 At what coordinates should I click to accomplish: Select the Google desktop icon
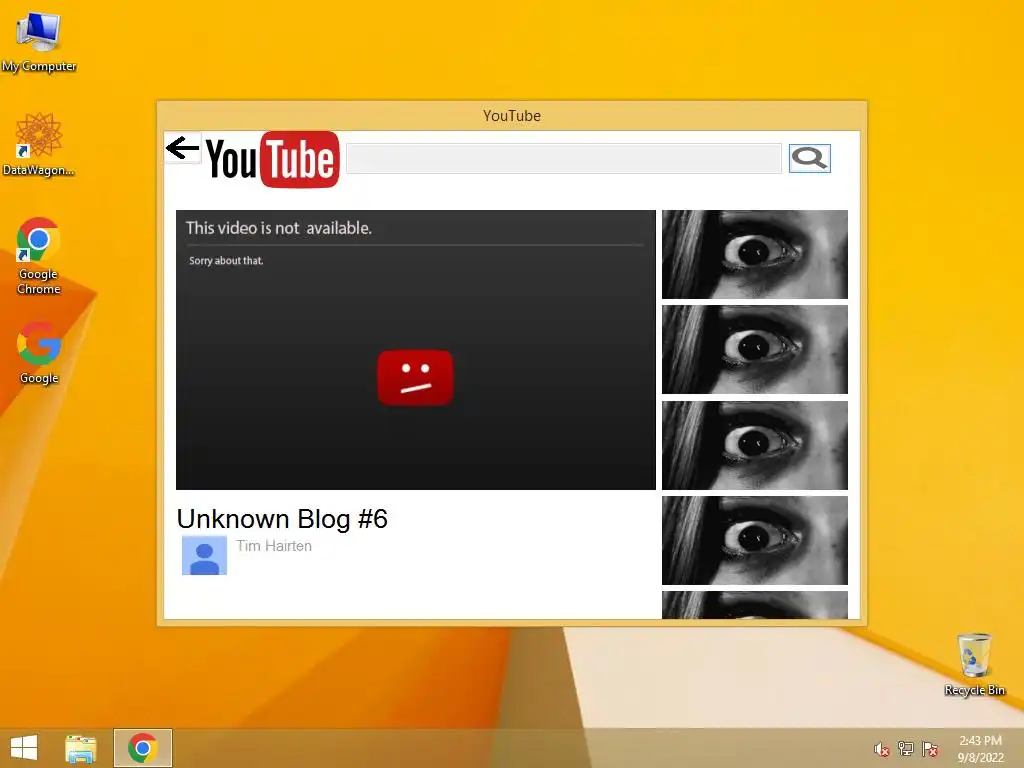tap(39, 353)
